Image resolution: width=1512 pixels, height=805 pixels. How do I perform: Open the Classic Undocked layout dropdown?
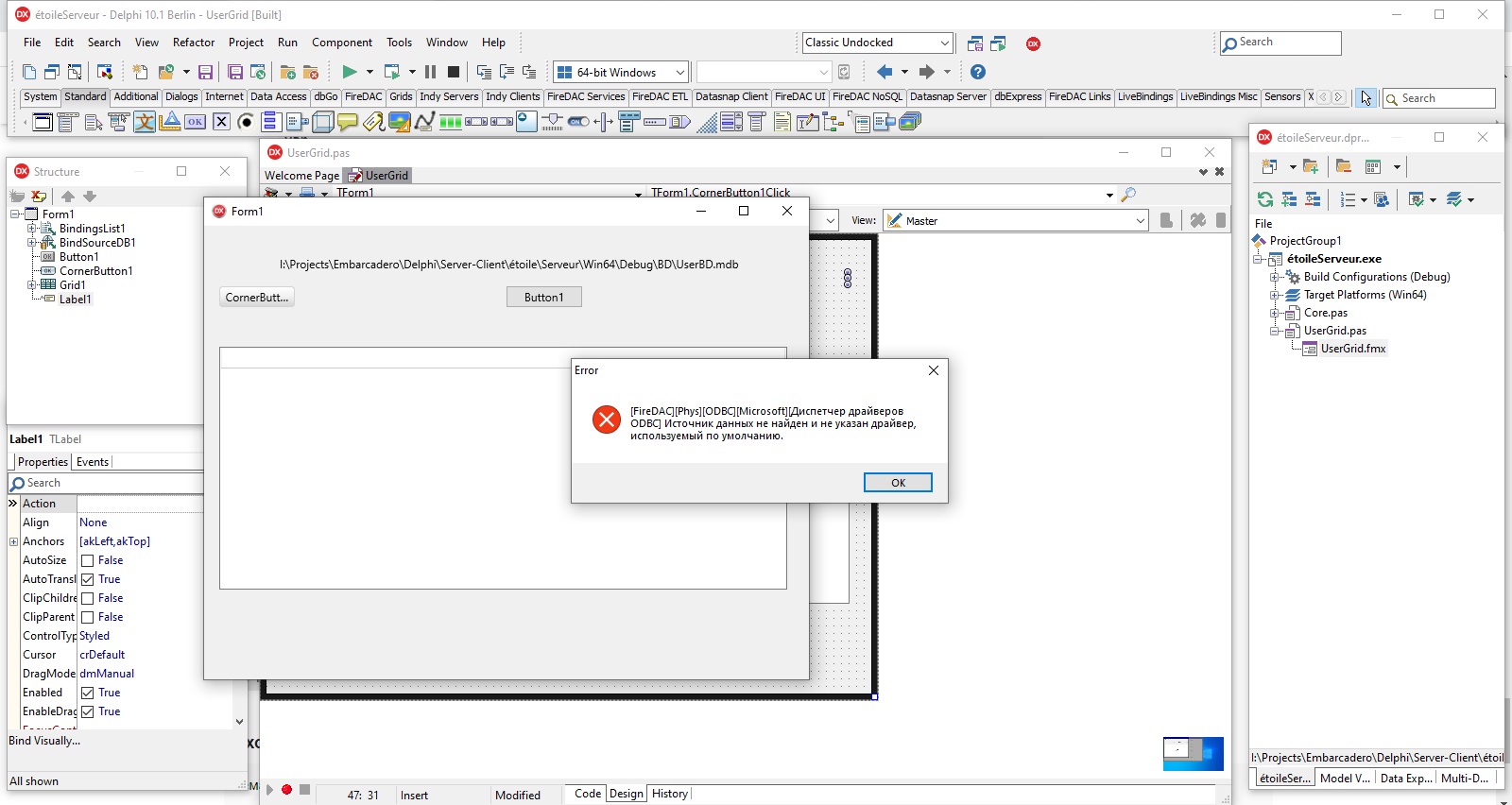tap(944, 43)
